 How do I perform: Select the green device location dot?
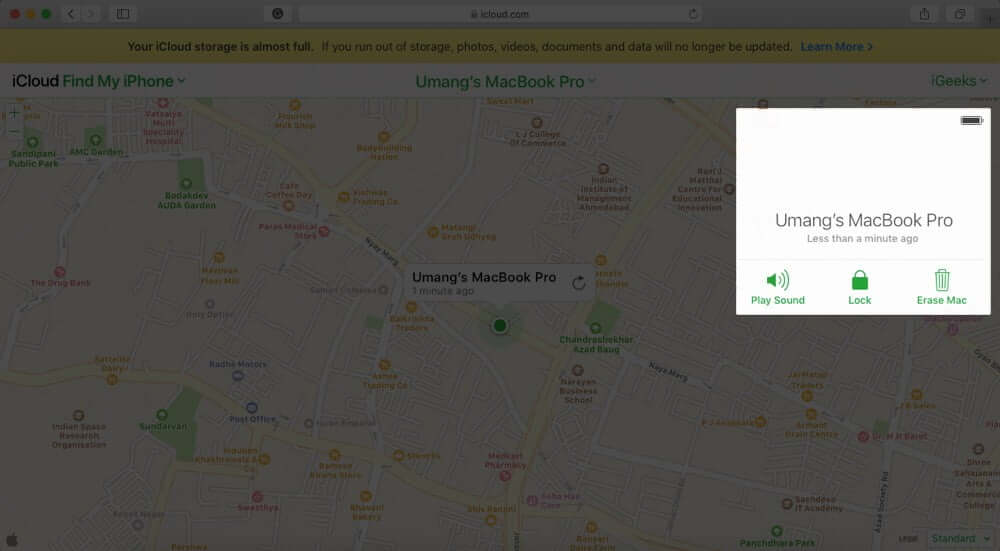click(x=500, y=326)
